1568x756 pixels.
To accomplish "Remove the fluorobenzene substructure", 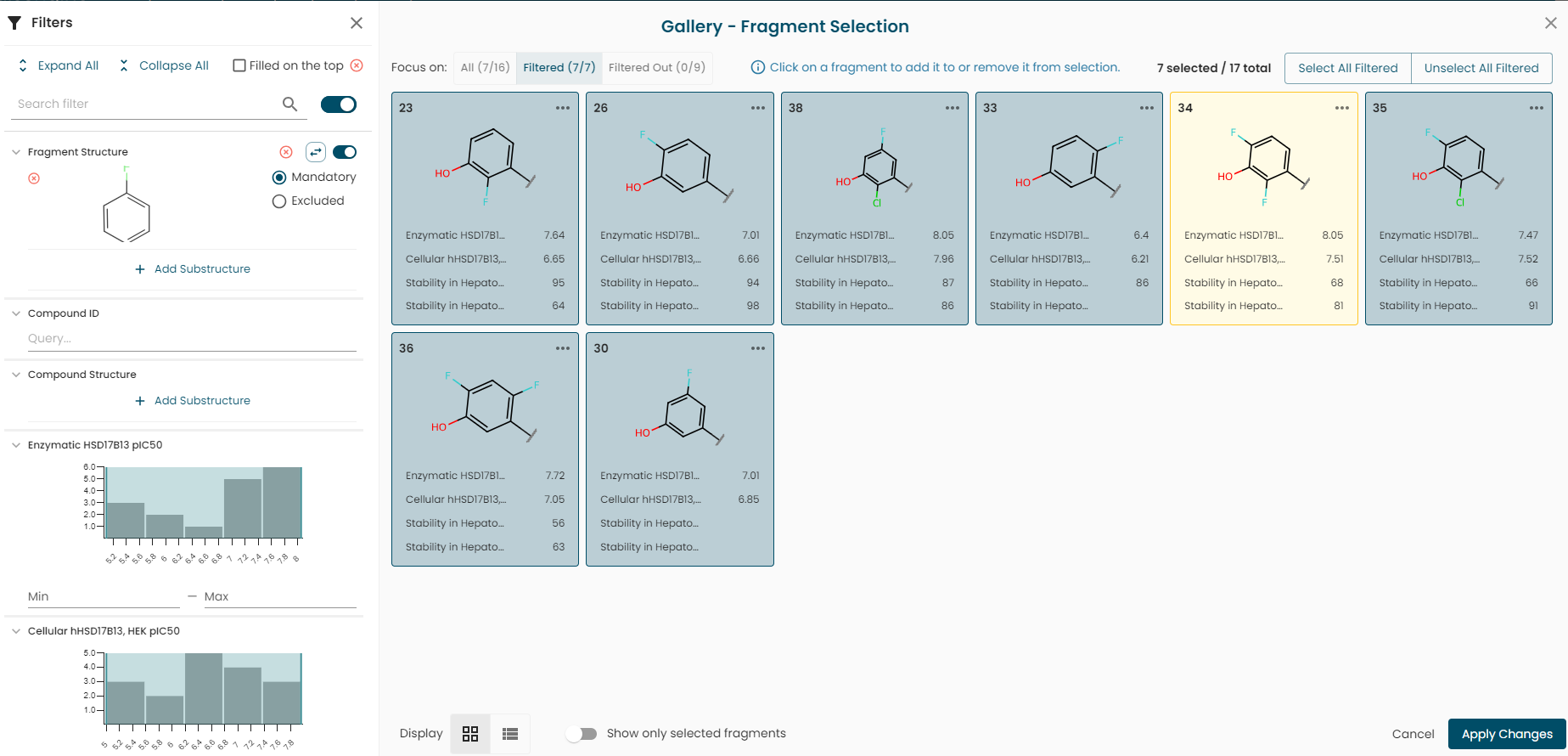I will click(34, 178).
